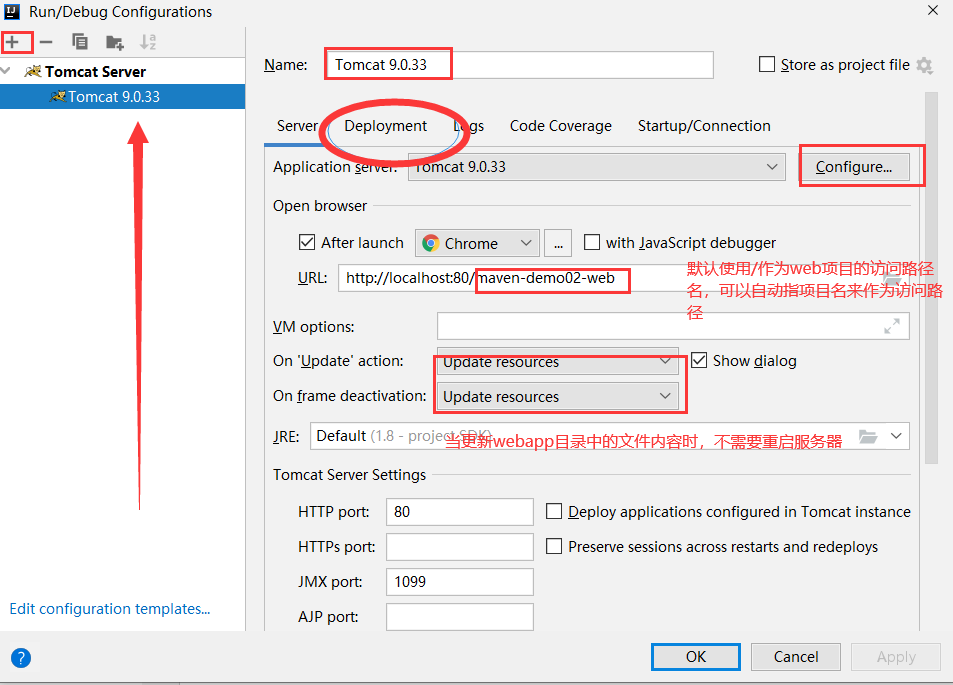Create a new folder with the folder-plus icon

tap(114, 42)
